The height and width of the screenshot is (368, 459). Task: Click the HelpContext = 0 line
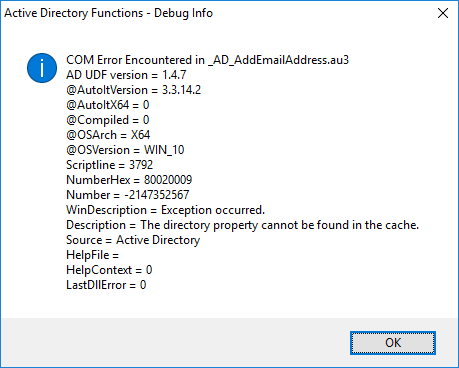109,270
